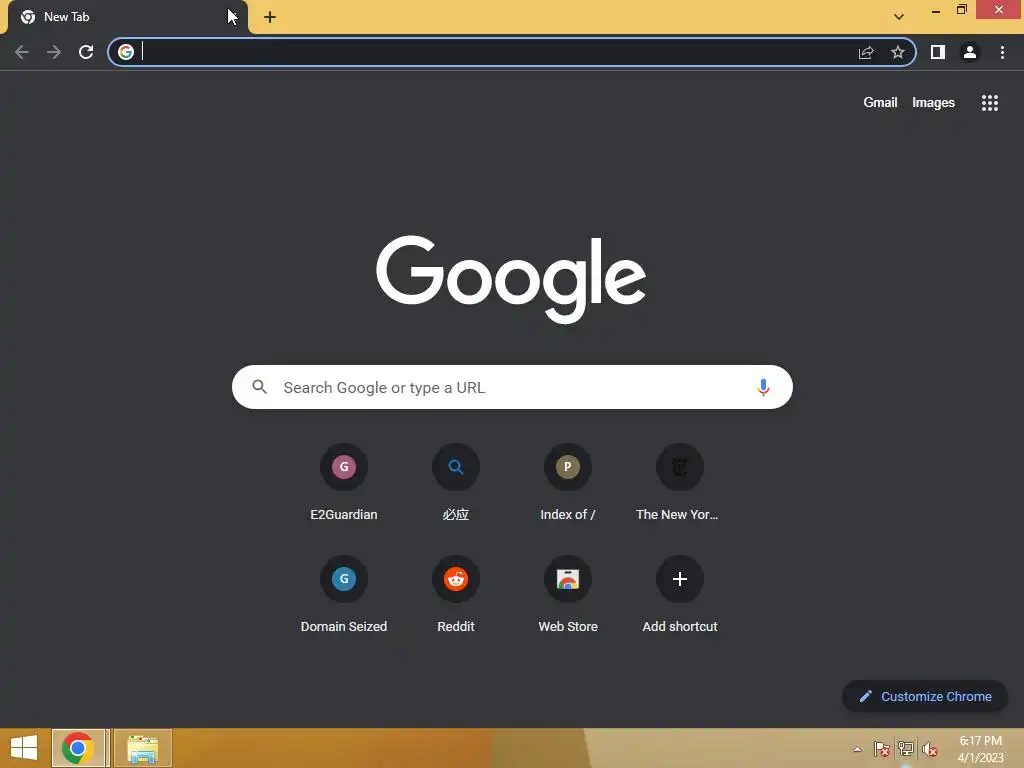Open the Windows Start button
1024x768 pixels.
click(24, 748)
